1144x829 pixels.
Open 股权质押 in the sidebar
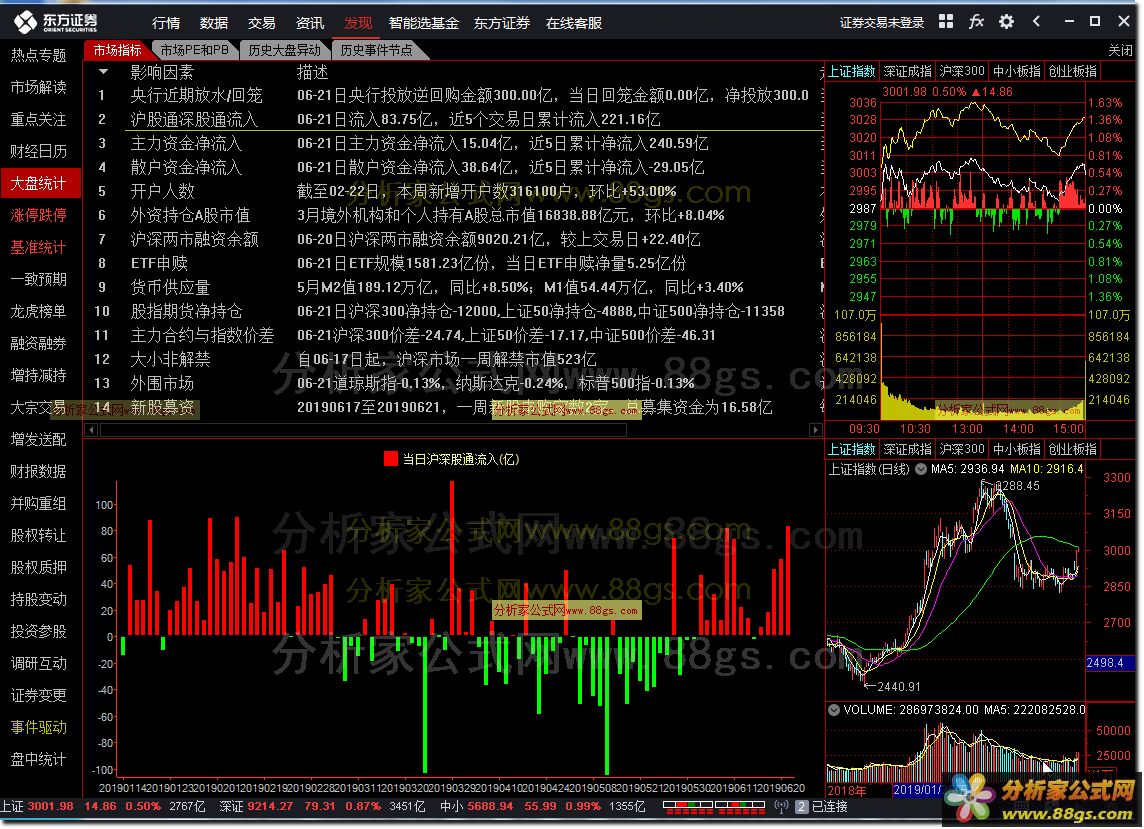click(x=39, y=567)
